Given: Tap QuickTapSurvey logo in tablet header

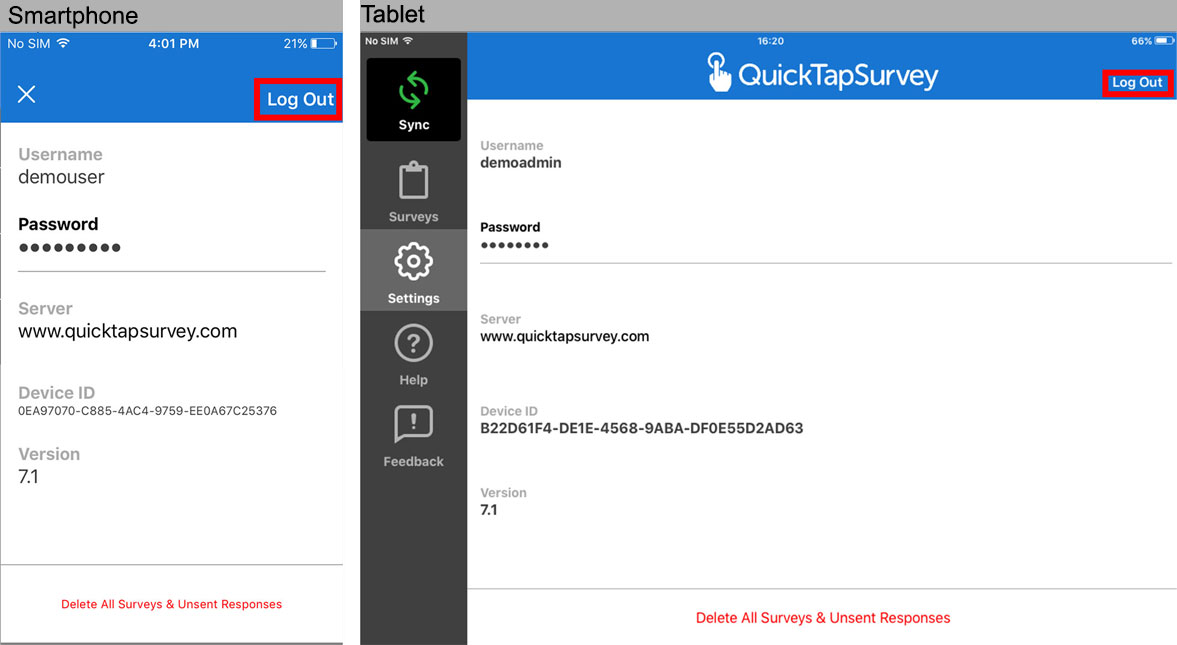Looking at the screenshot, I should click(823, 74).
